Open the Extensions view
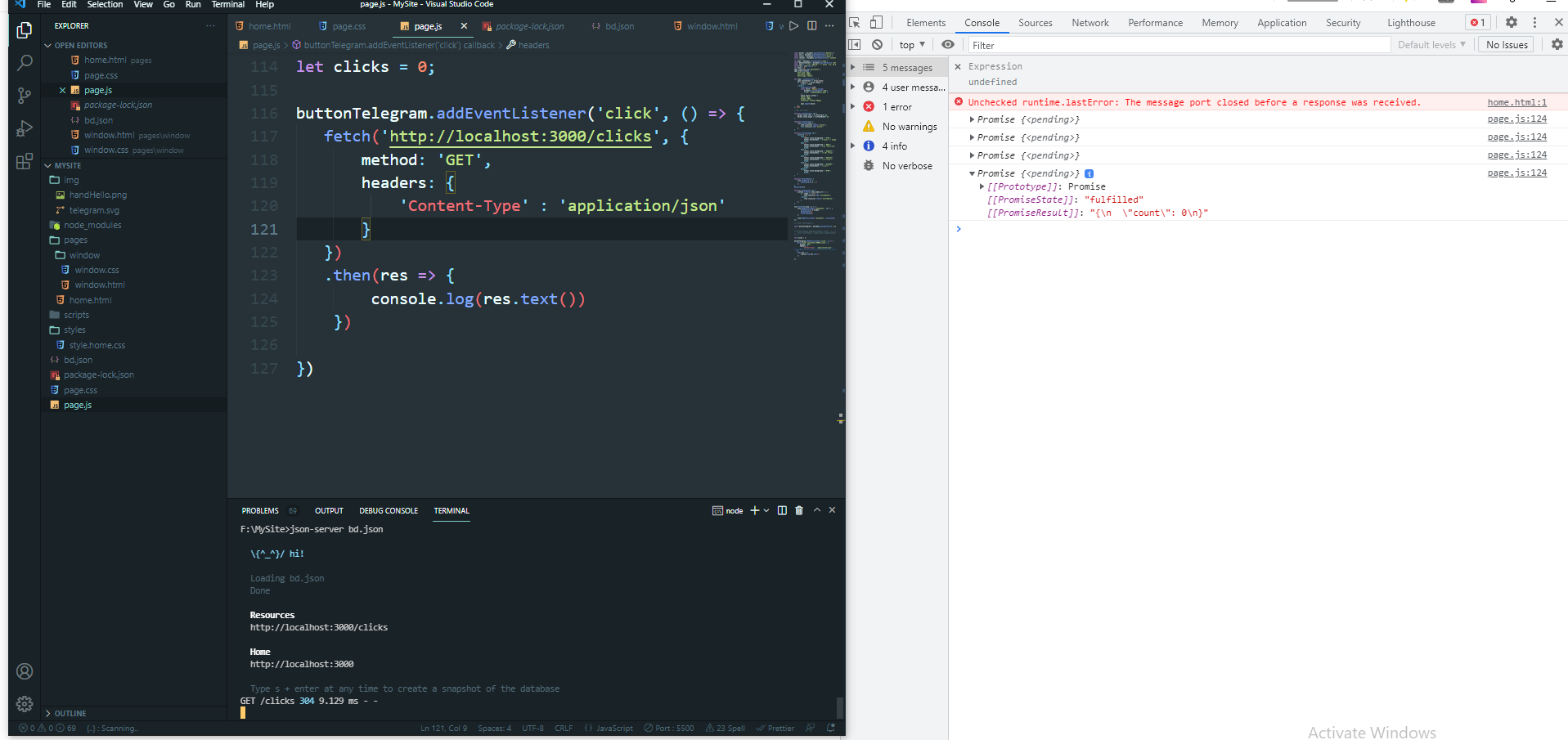Screen dimensions: 1568x740 click(25, 161)
